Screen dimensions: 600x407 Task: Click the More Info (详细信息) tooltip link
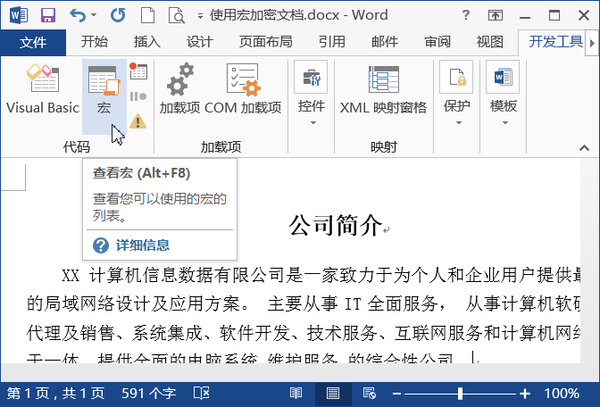point(142,245)
